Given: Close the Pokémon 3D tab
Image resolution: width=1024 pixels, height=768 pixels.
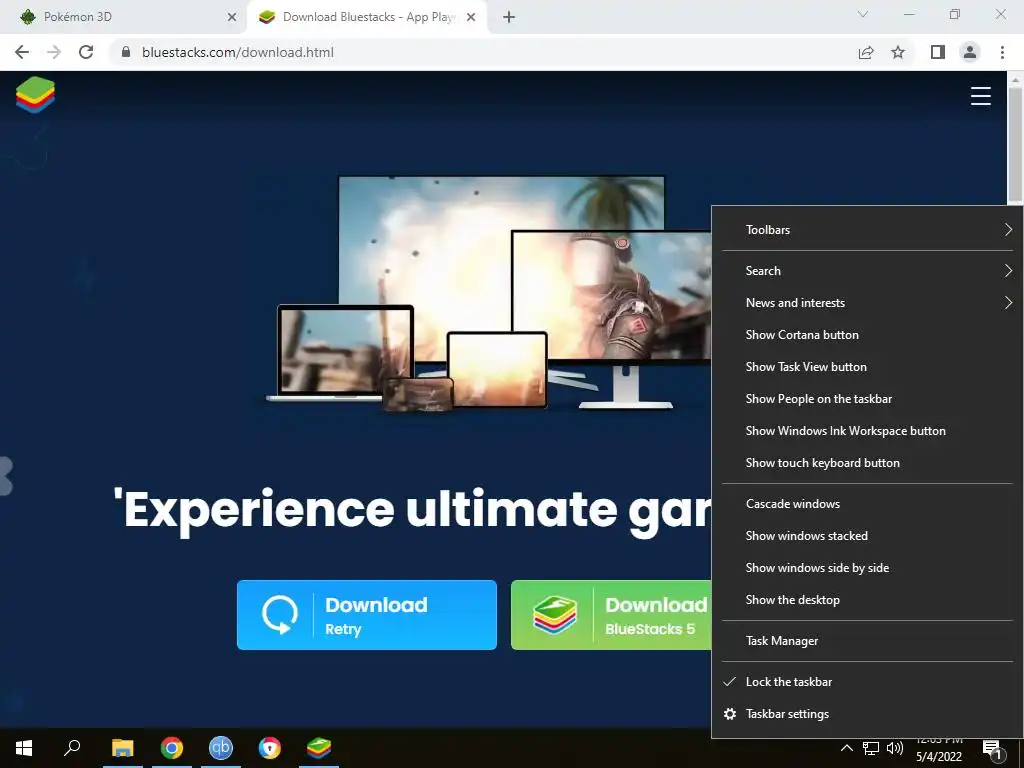Looking at the screenshot, I should pos(232,18).
